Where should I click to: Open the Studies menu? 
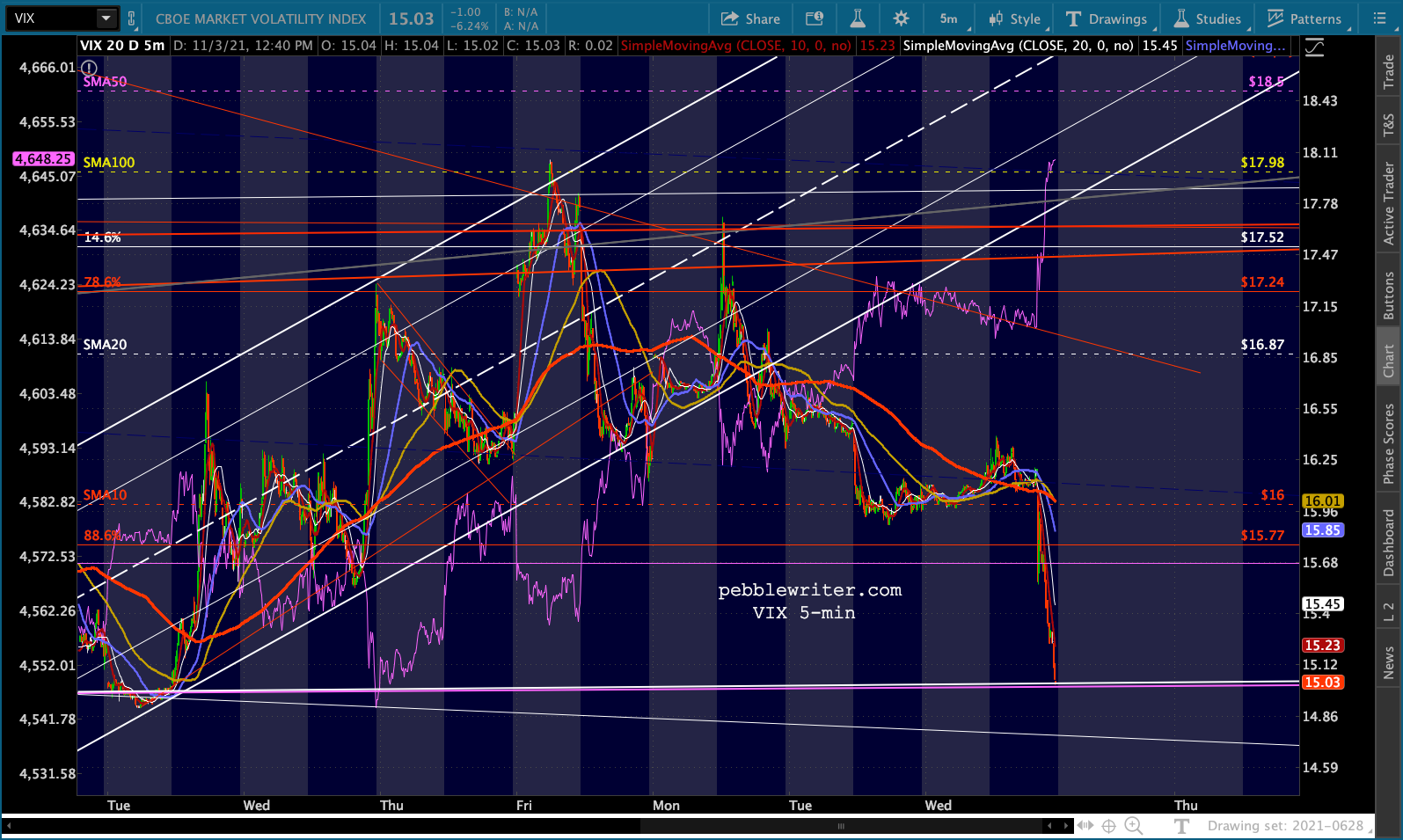point(1208,18)
